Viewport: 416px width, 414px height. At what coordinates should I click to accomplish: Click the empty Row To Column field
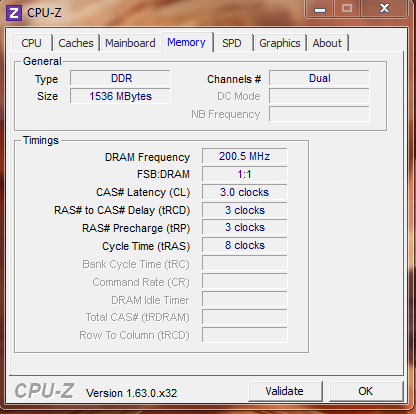(x=245, y=335)
